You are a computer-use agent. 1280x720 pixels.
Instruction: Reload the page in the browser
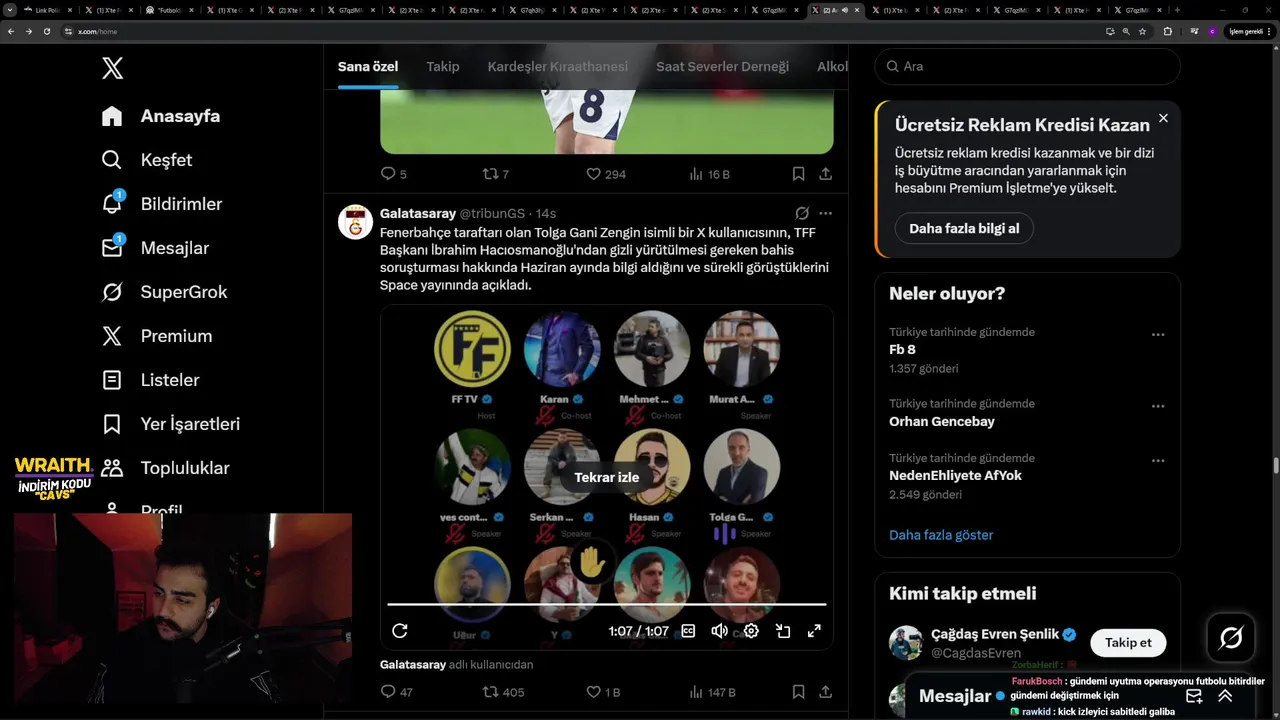coord(47,31)
